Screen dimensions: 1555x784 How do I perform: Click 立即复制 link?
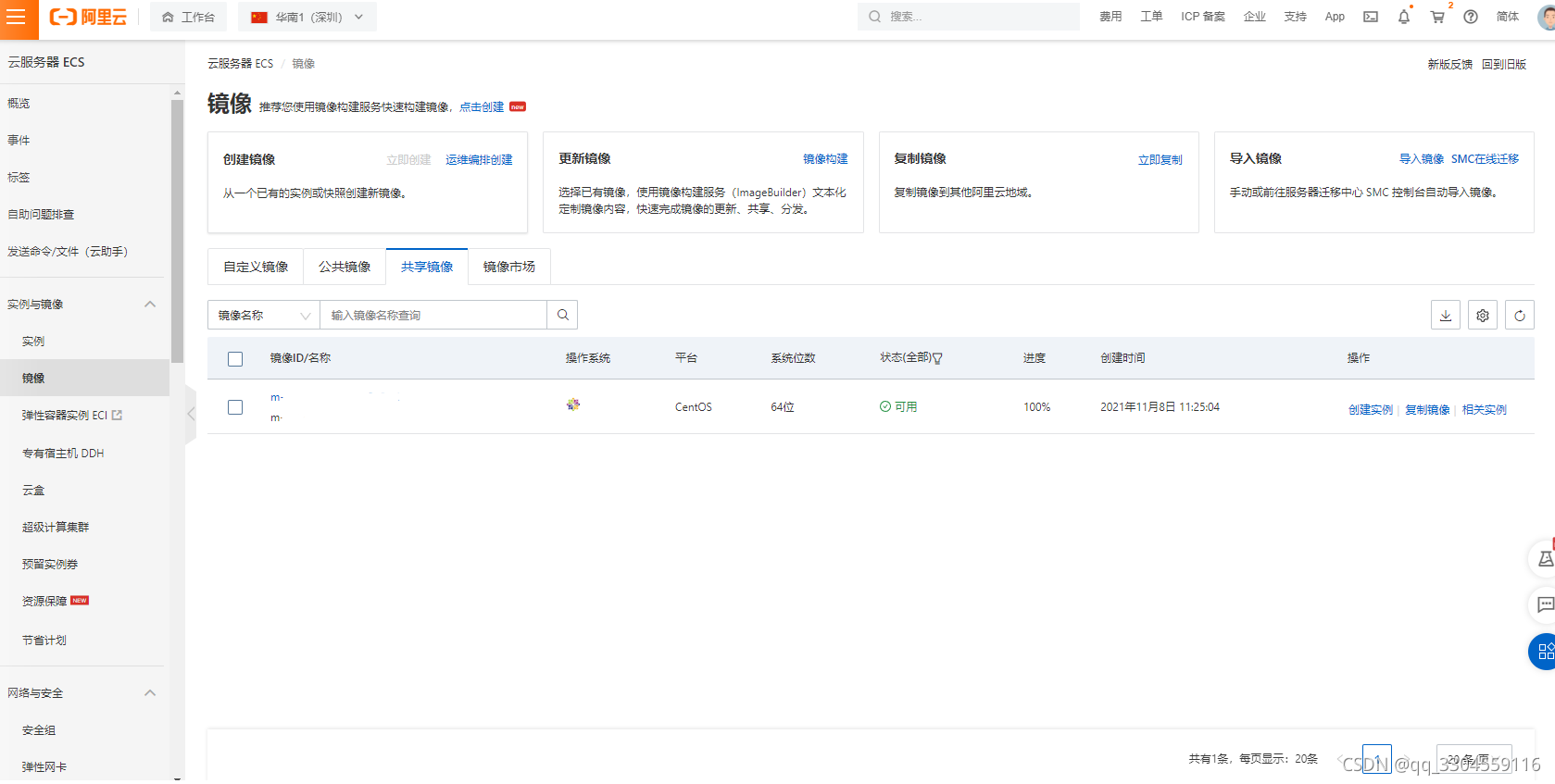1160,160
